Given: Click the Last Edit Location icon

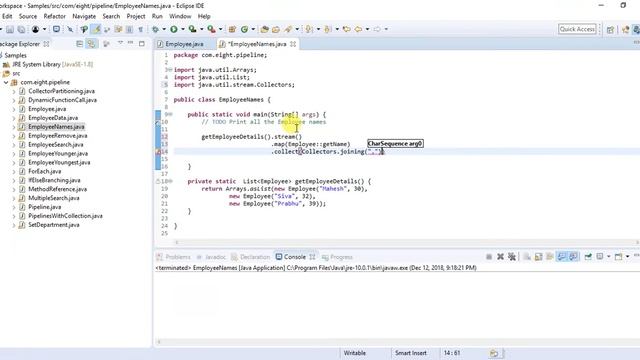Looking at the screenshot, I should pyautogui.click(x=347, y=29).
